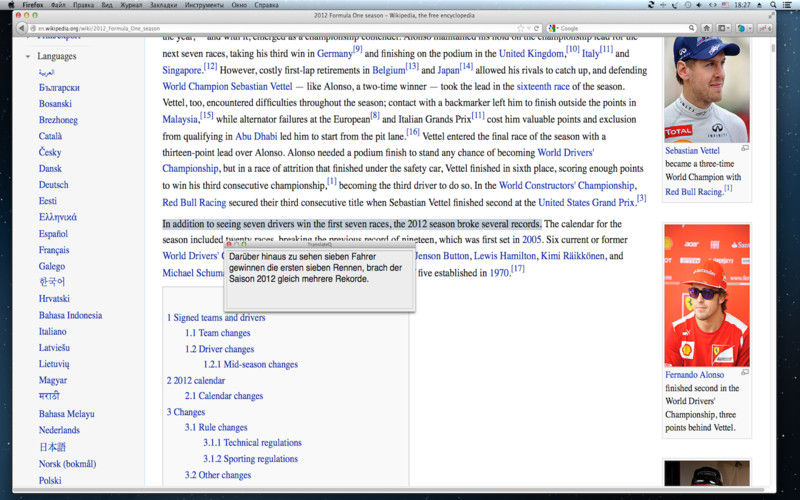Open the Polski language link
Screen dimensions: 800x500
coord(50,481)
